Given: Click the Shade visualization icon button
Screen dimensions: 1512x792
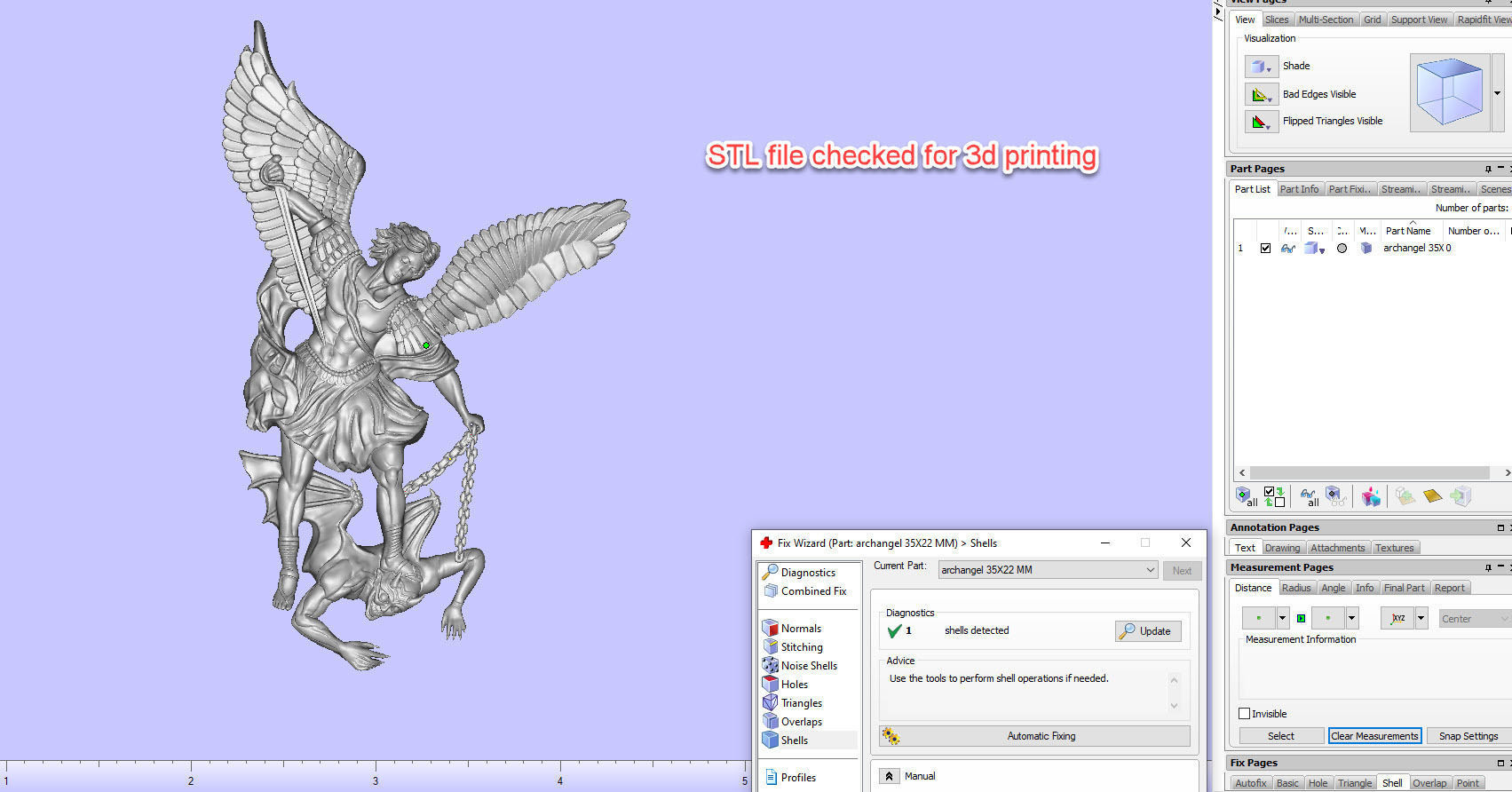Looking at the screenshot, I should [x=1261, y=67].
